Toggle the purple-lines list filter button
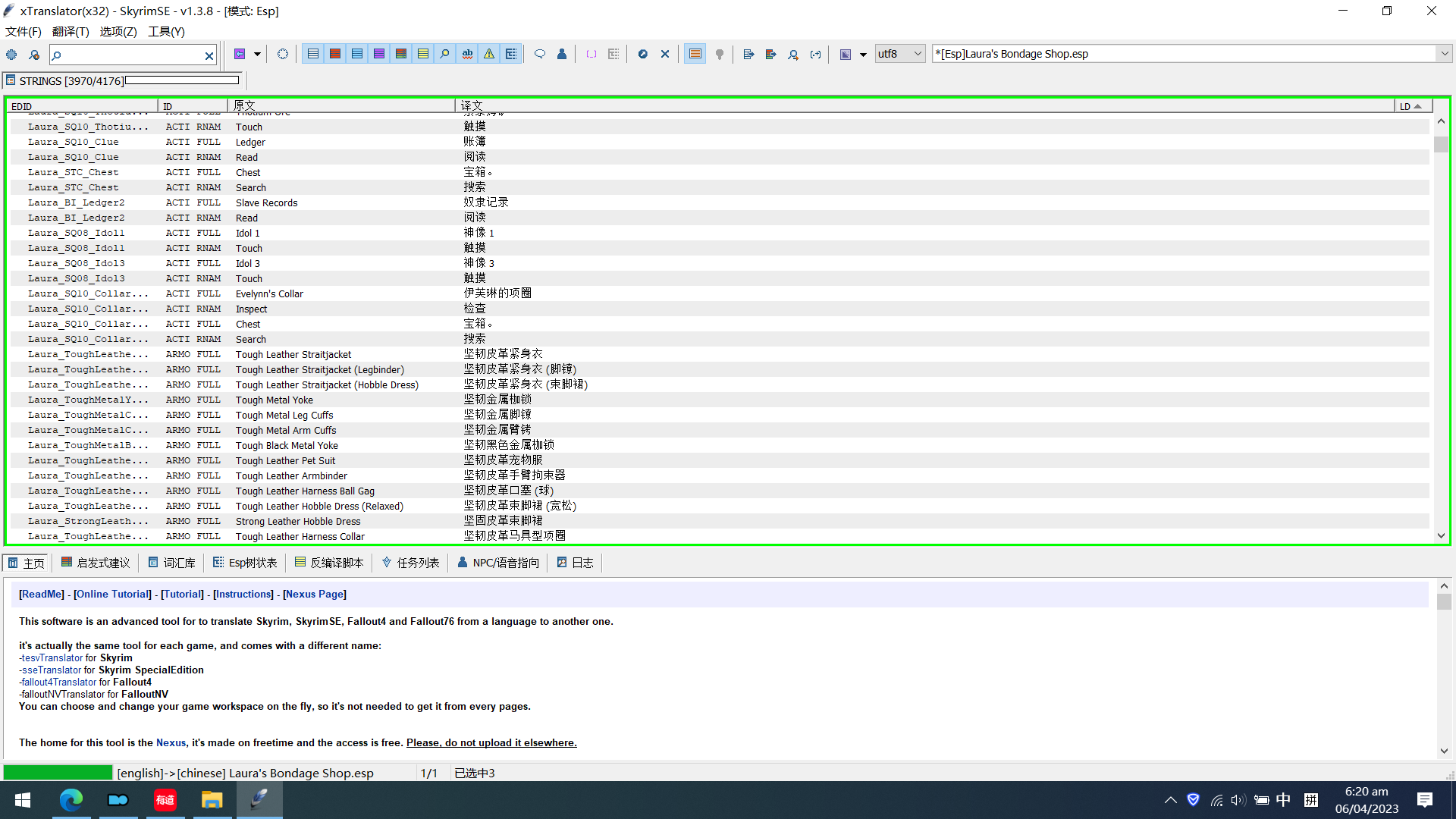The image size is (1456, 819). coord(378,54)
